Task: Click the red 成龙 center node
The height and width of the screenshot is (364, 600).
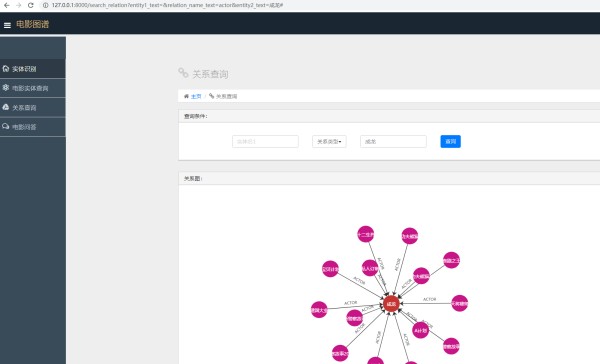Action: click(391, 304)
